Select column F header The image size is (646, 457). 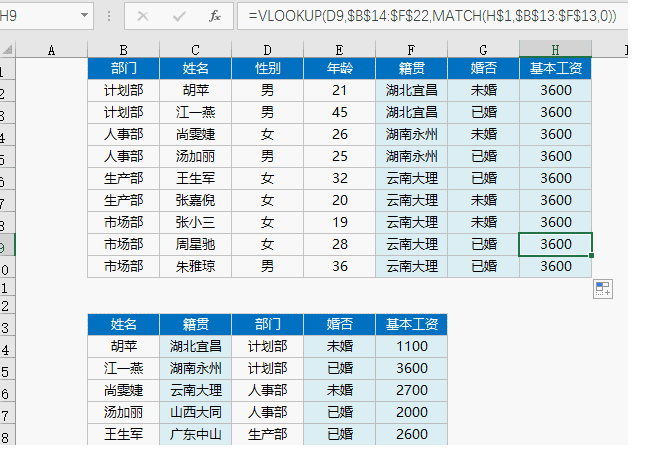[x=411, y=50]
